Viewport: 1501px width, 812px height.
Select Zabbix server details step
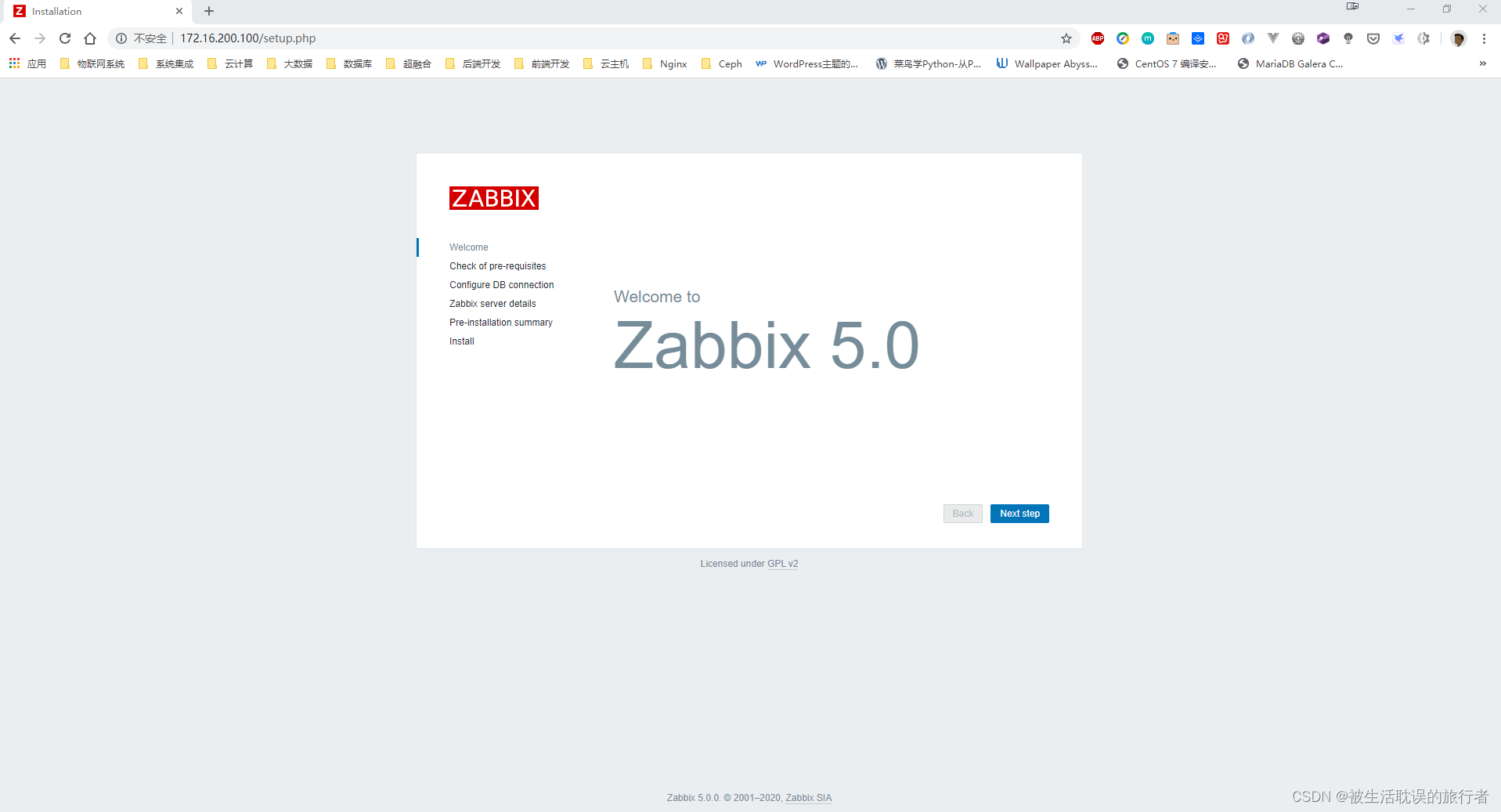click(x=493, y=304)
